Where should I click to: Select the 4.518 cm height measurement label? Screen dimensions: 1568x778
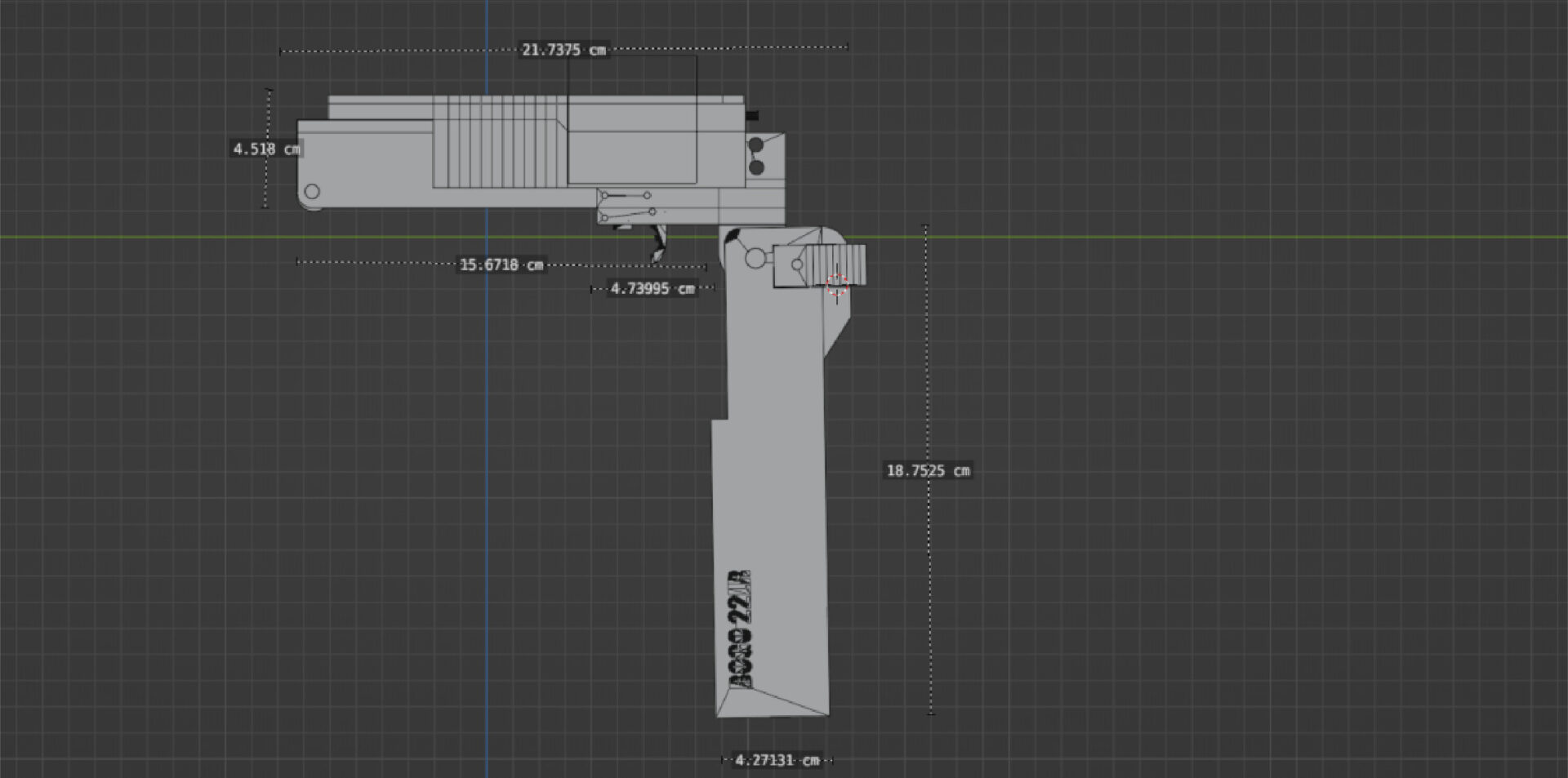click(266, 149)
